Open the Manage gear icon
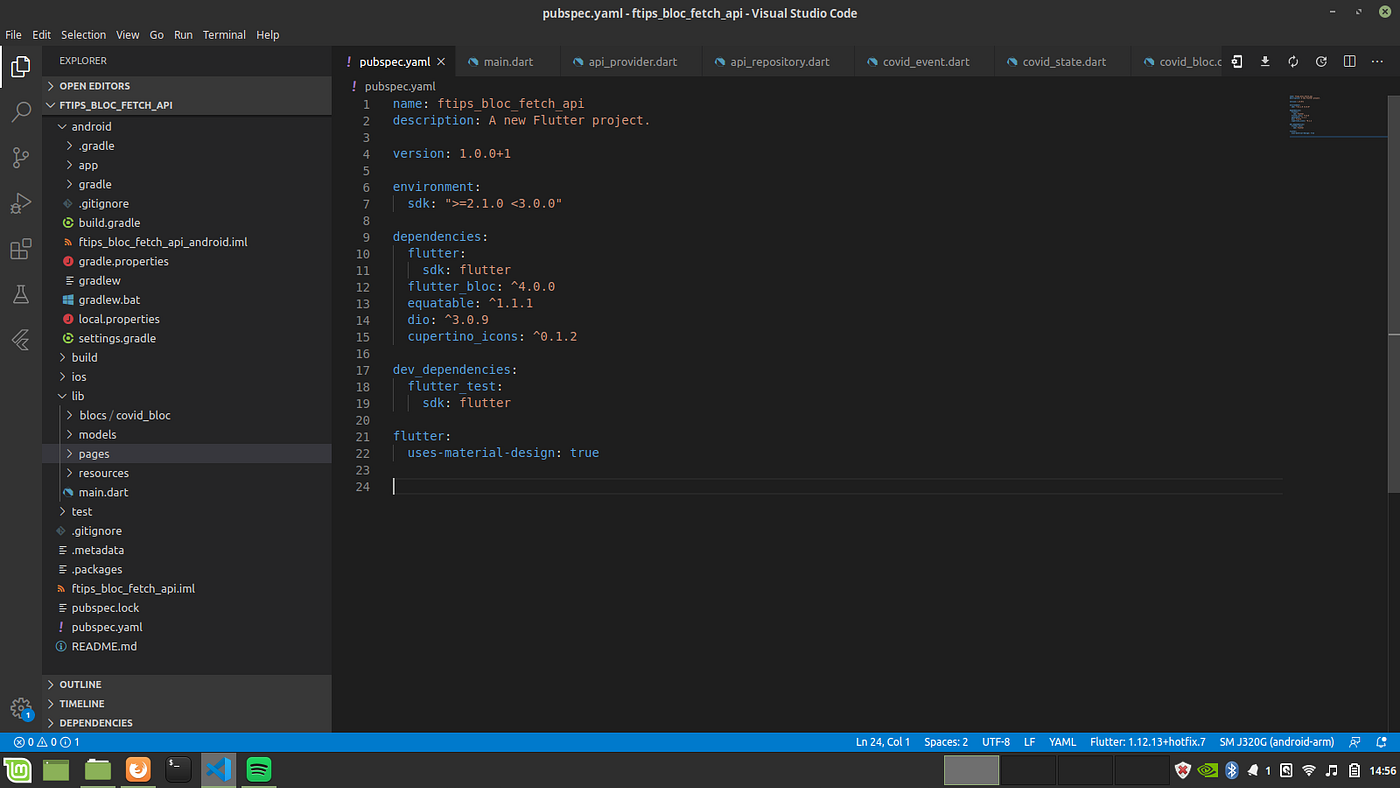 21,708
